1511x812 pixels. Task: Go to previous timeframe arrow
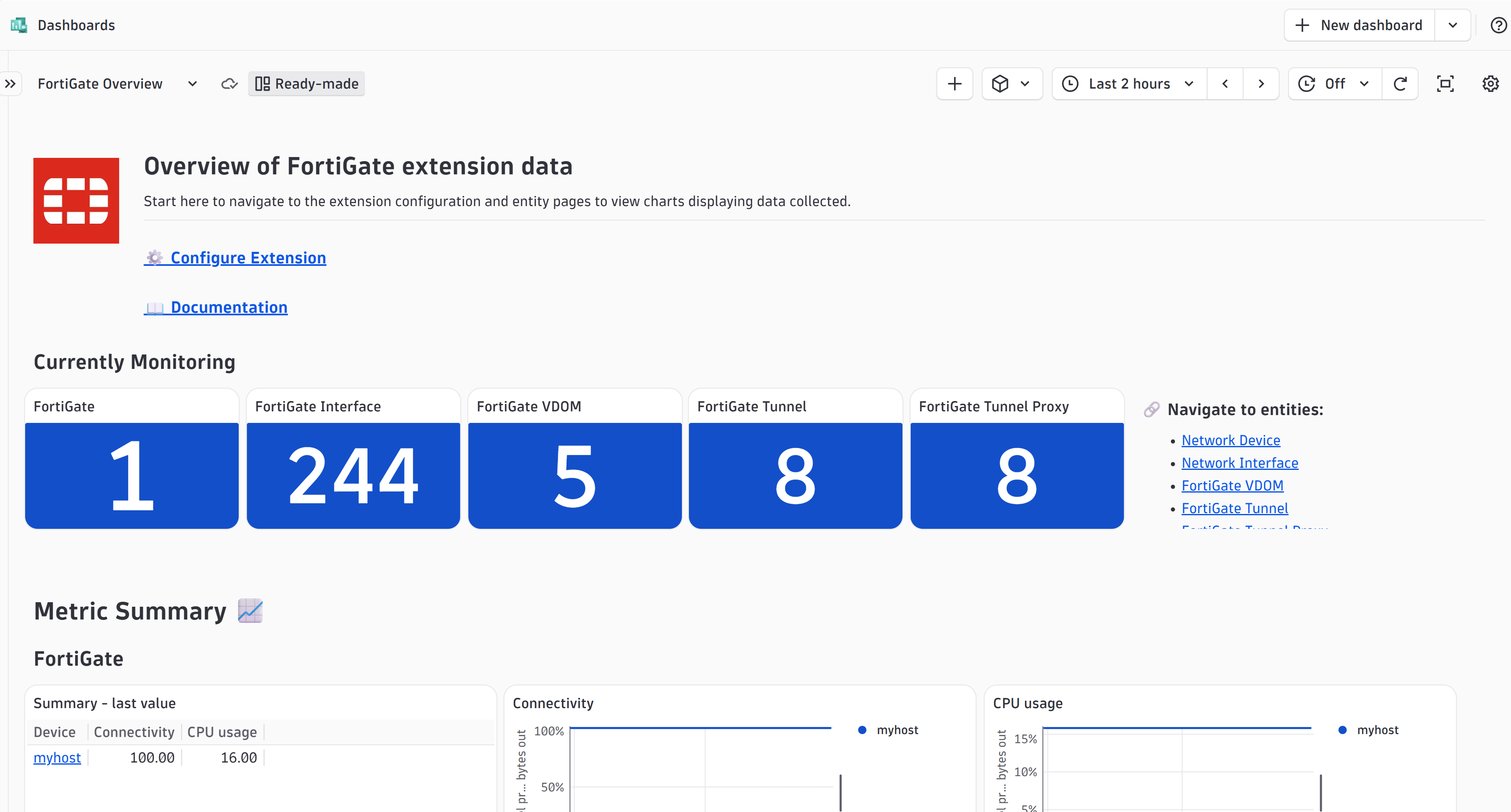pyautogui.click(x=1225, y=84)
